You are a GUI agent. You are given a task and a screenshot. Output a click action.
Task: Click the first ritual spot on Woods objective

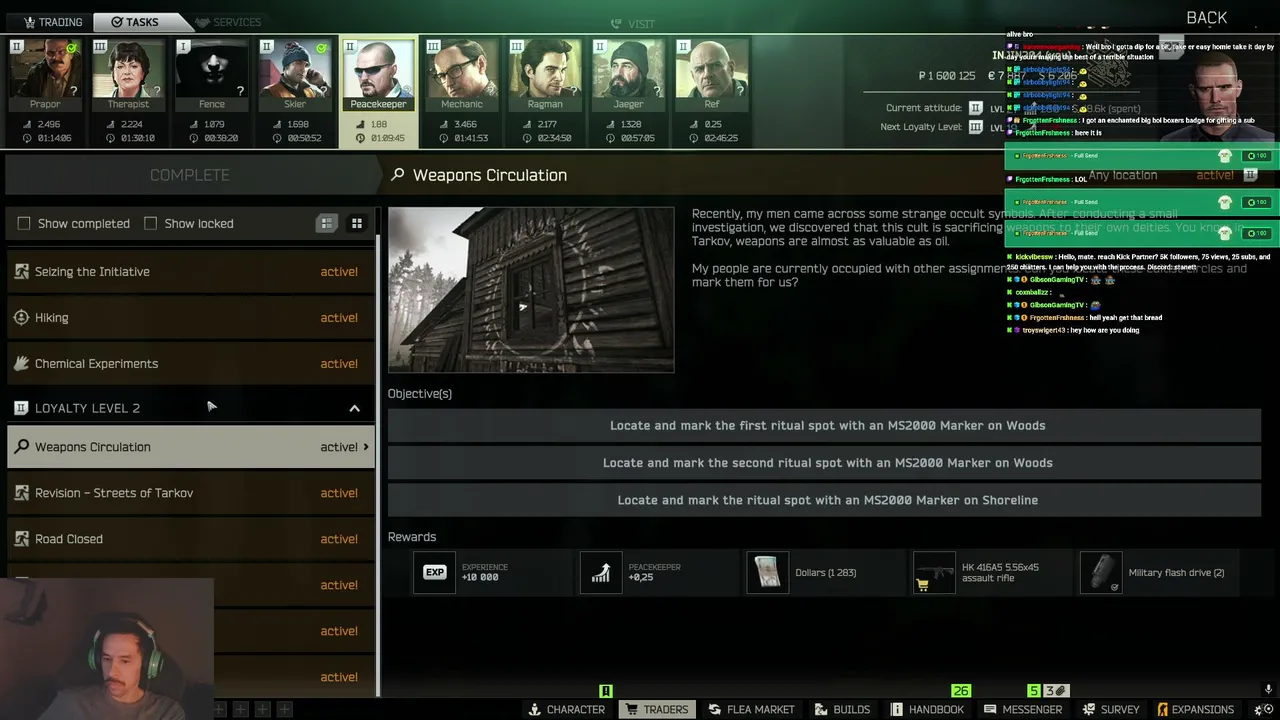click(825, 425)
